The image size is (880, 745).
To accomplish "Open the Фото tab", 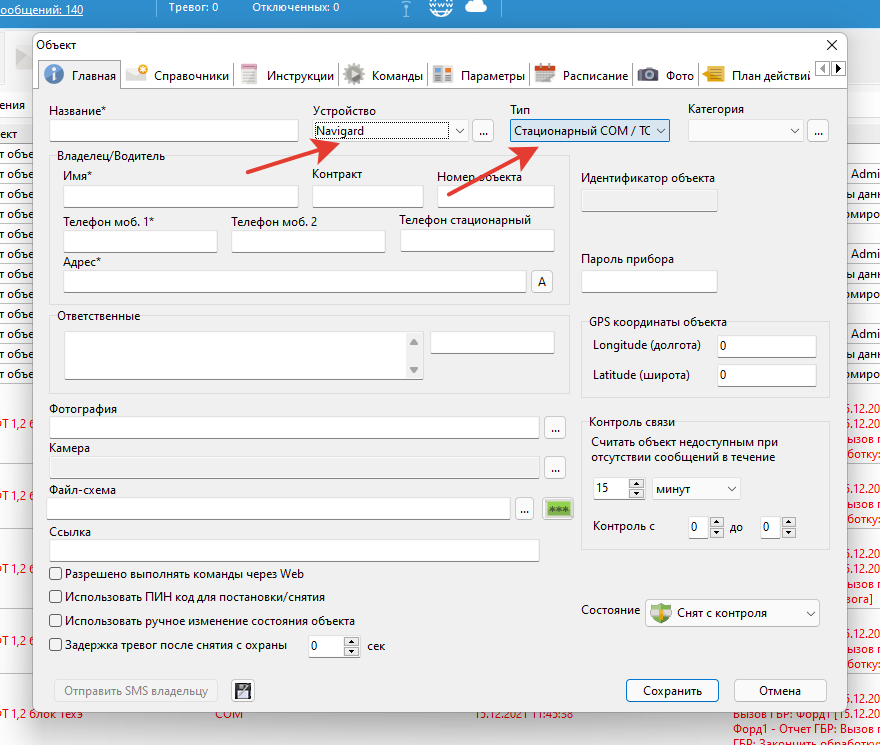I will (x=666, y=75).
